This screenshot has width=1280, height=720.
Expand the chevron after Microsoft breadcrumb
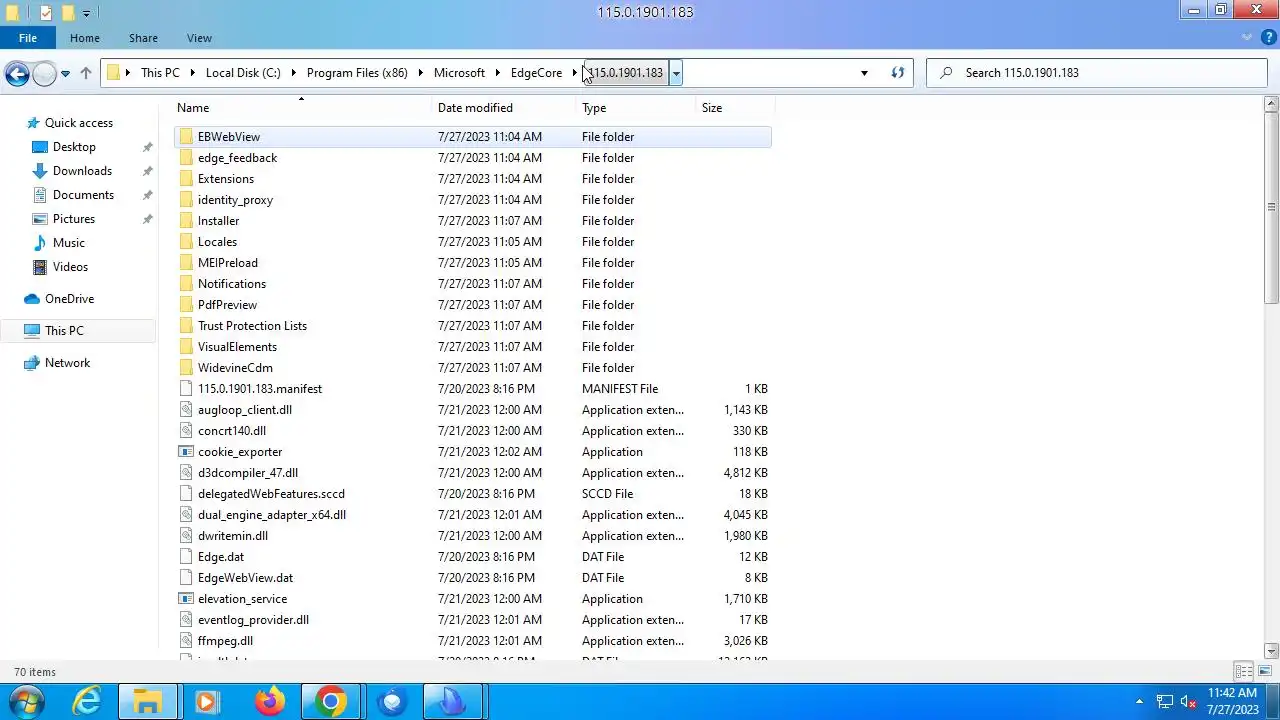point(497,73)
